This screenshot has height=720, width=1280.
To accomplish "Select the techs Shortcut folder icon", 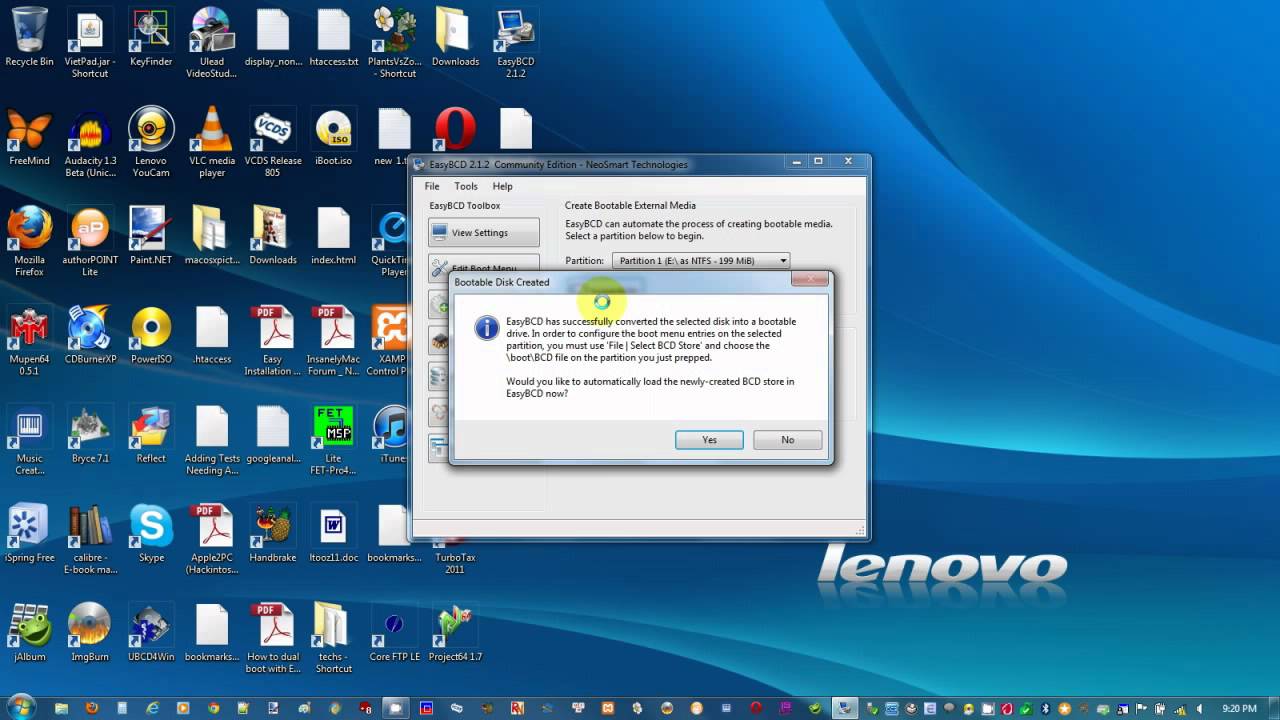I will click(334, 638).
